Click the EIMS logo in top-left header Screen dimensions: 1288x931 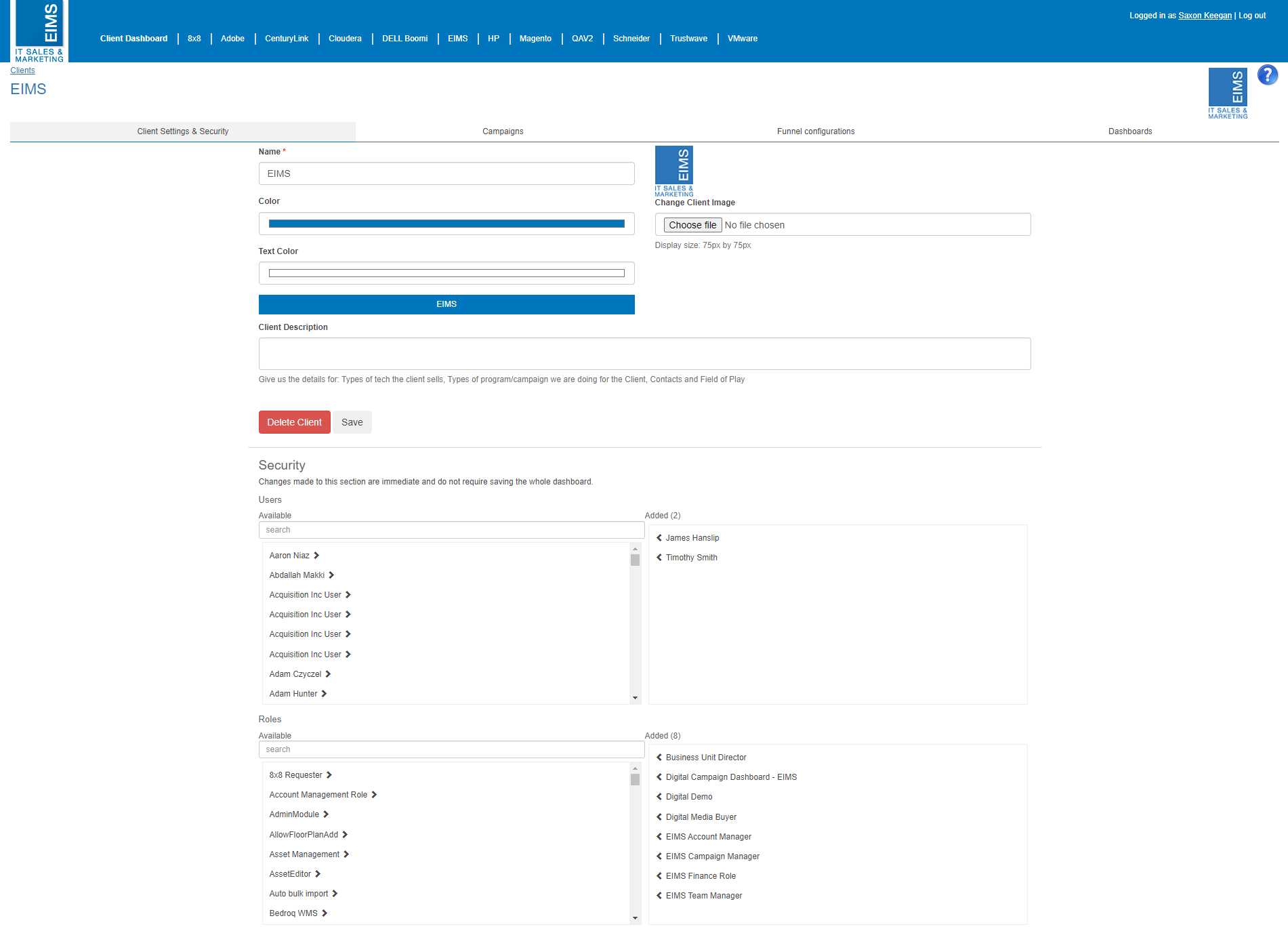[x=39, y=31]
